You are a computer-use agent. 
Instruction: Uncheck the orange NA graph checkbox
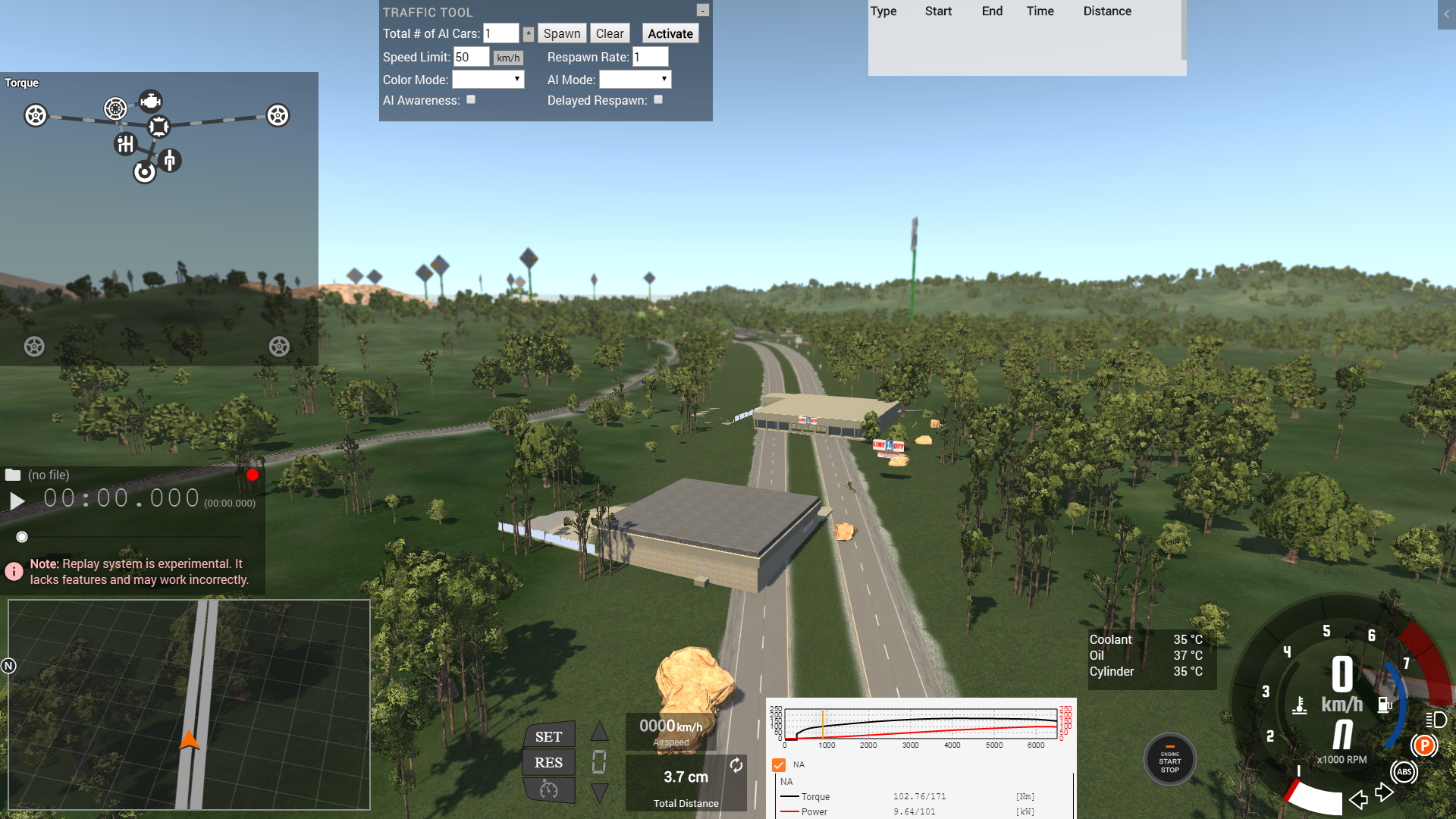[x=779, y=764]
